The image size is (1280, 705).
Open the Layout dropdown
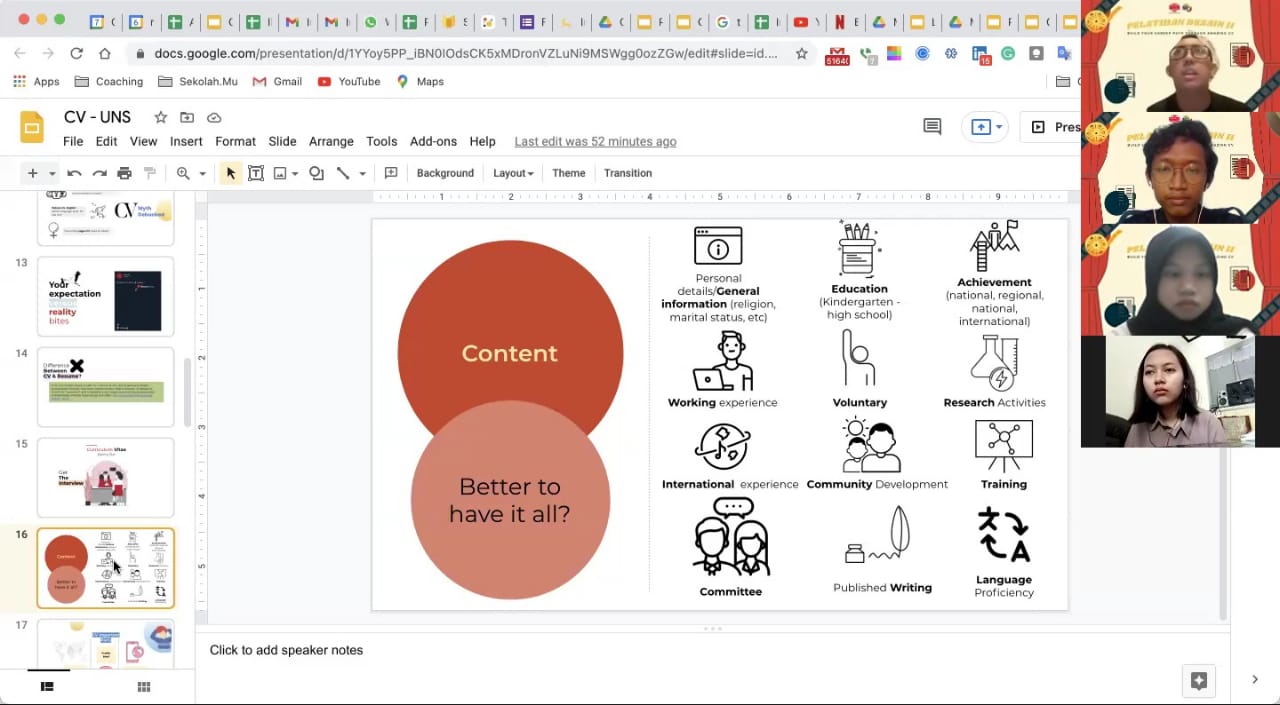click(x=513, y=173)
